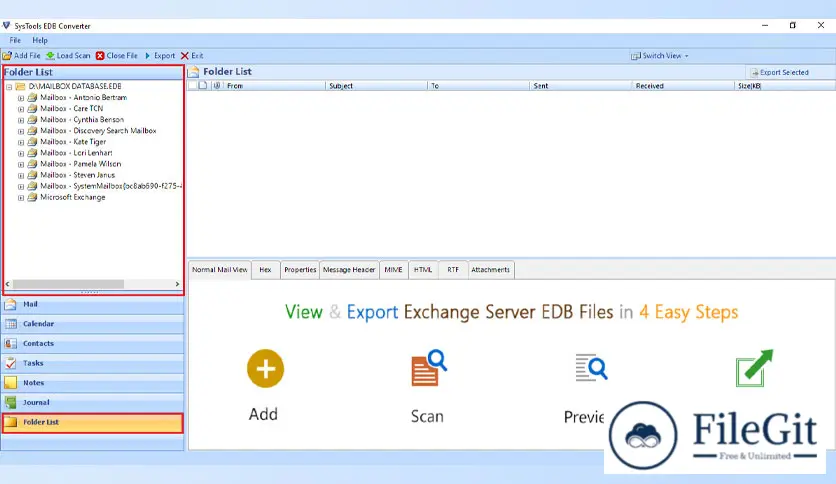
Task: Open the Notes navigation pane
Action: click(93, 383)
